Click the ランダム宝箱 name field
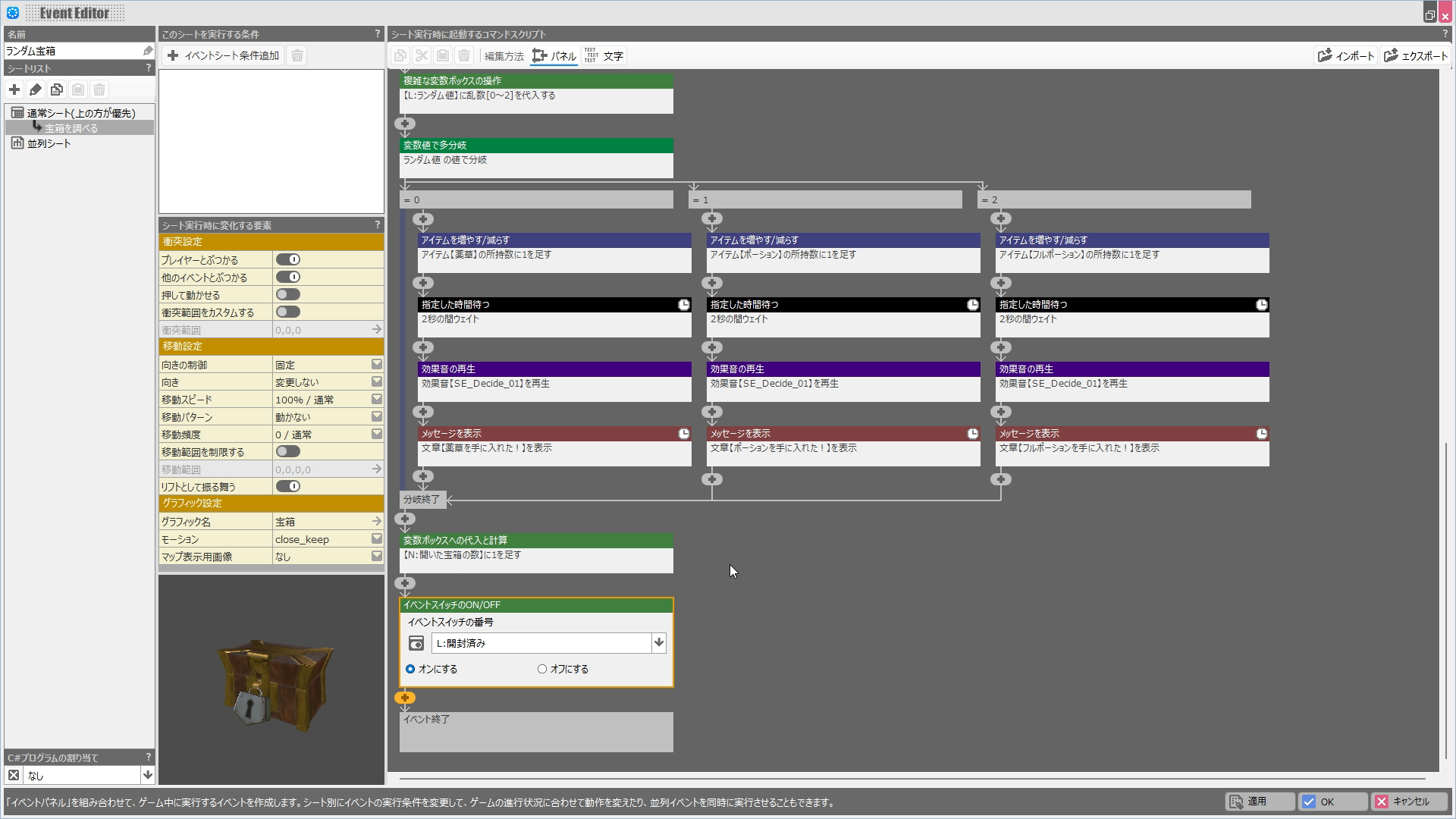This screenshot has height=819, width=1456. pyautogui.click(x=73, y=51)
